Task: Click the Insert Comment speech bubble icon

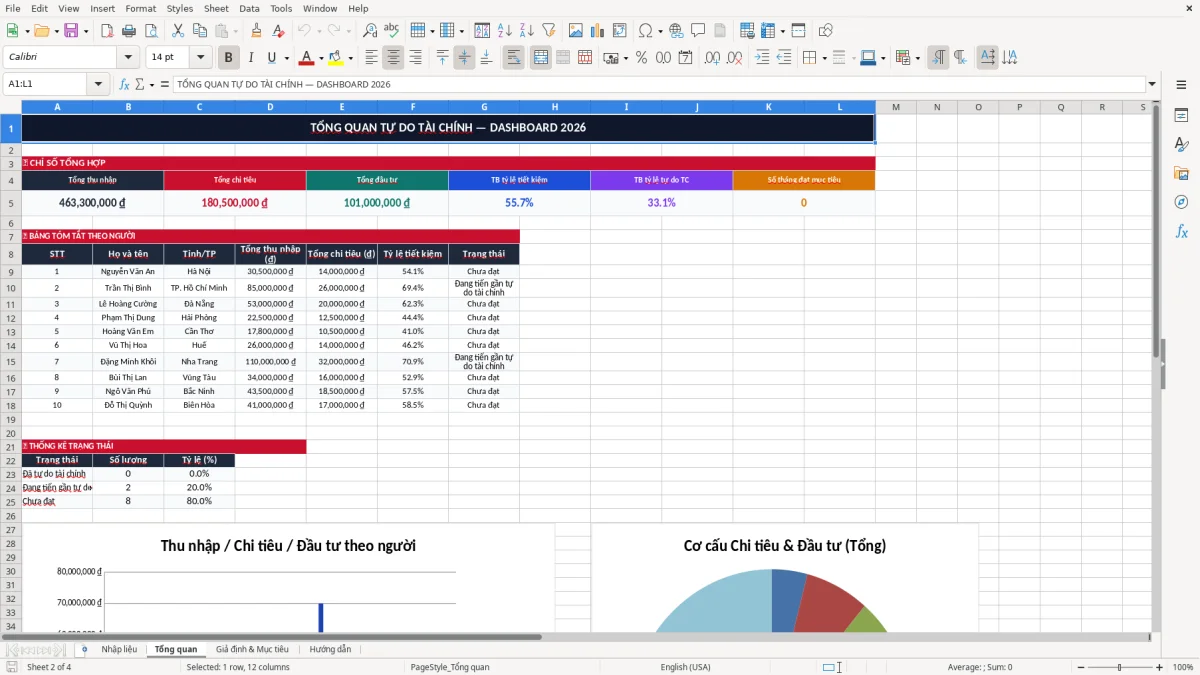Action: click(698, 30)
